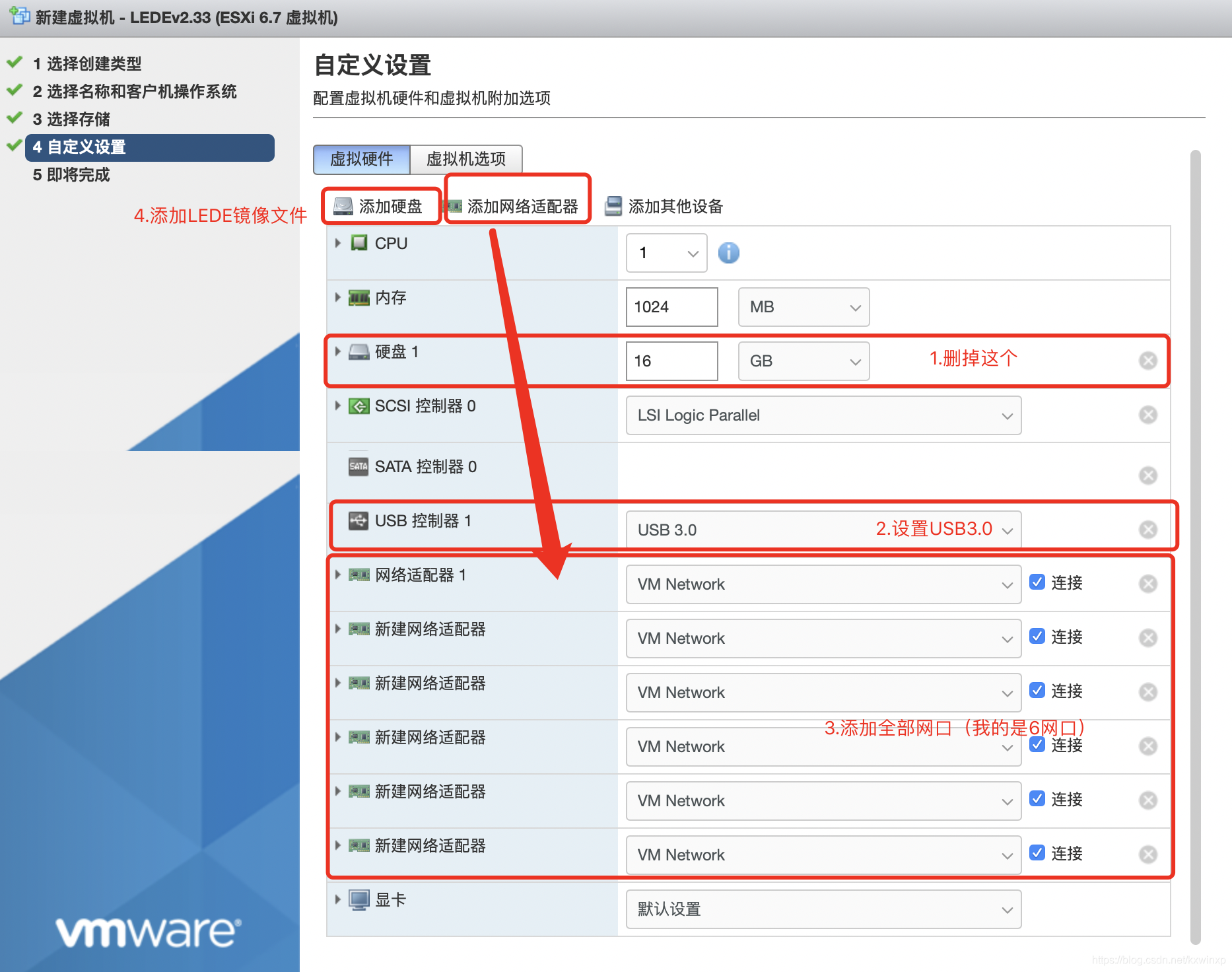
Task: Click the network adapter 1 card icon
Action: coord(359,575)
